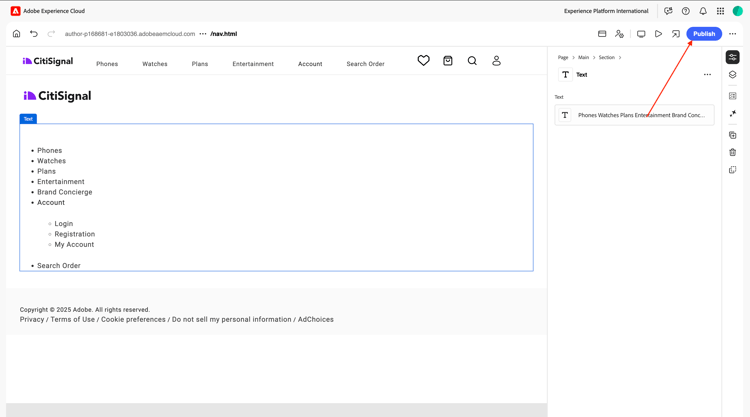Screen dimensions: 750x417
Task: Open page in new window icon
Action: coord(675,33)
